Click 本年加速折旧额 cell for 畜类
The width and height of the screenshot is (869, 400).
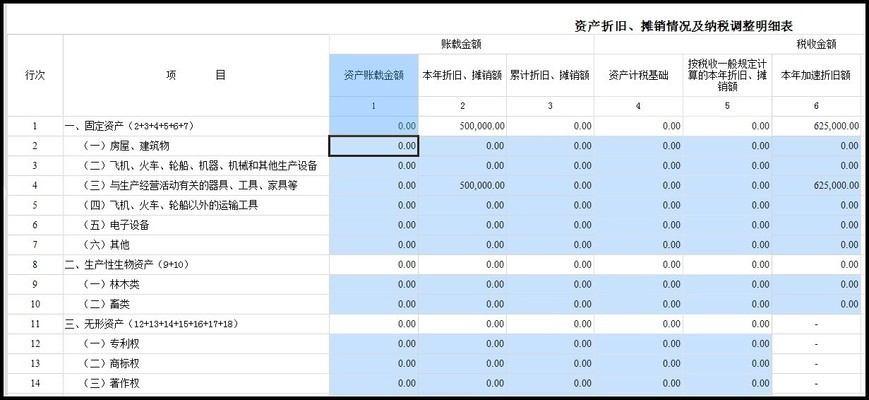pos(817,304)
